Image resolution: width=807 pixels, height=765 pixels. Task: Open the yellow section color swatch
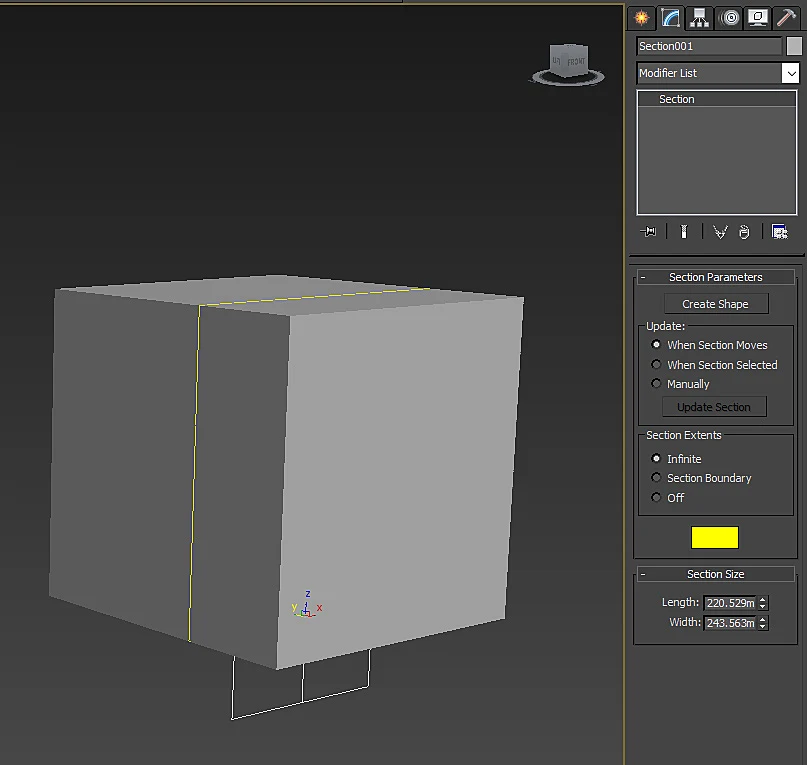[x=715, y=537]
